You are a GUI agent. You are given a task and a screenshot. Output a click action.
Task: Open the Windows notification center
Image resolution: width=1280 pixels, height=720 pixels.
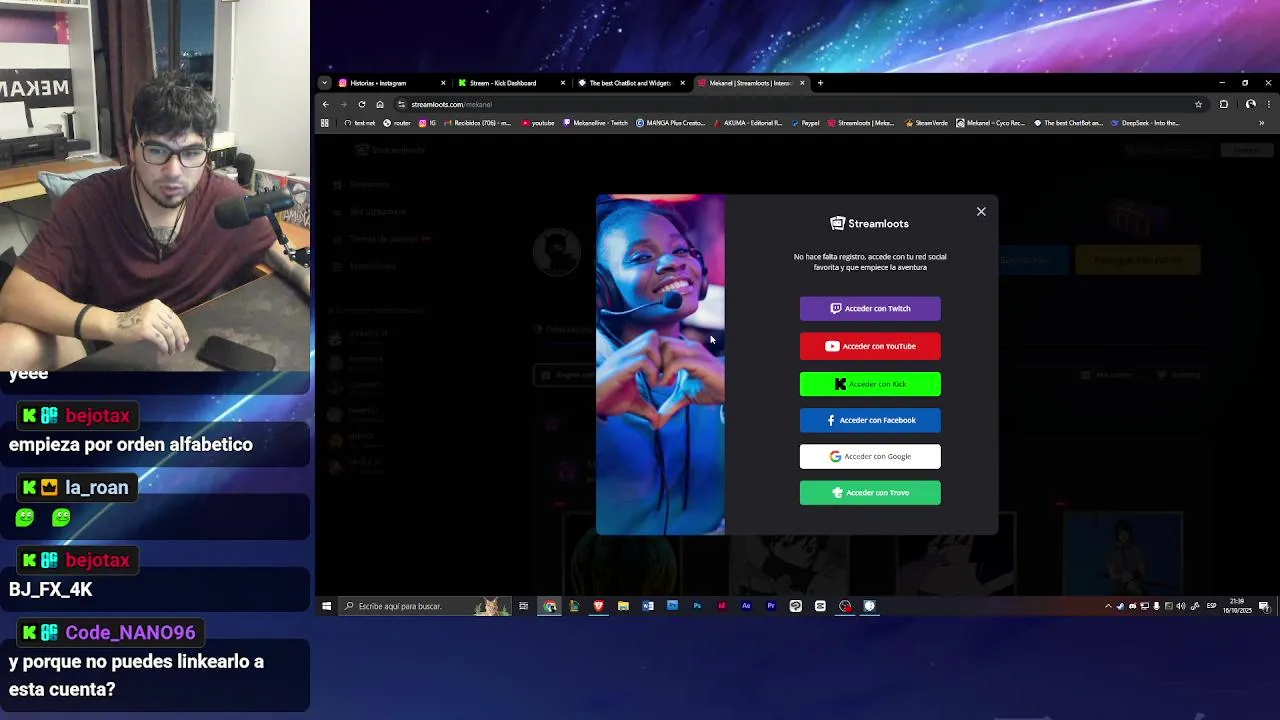[1265, 606]
